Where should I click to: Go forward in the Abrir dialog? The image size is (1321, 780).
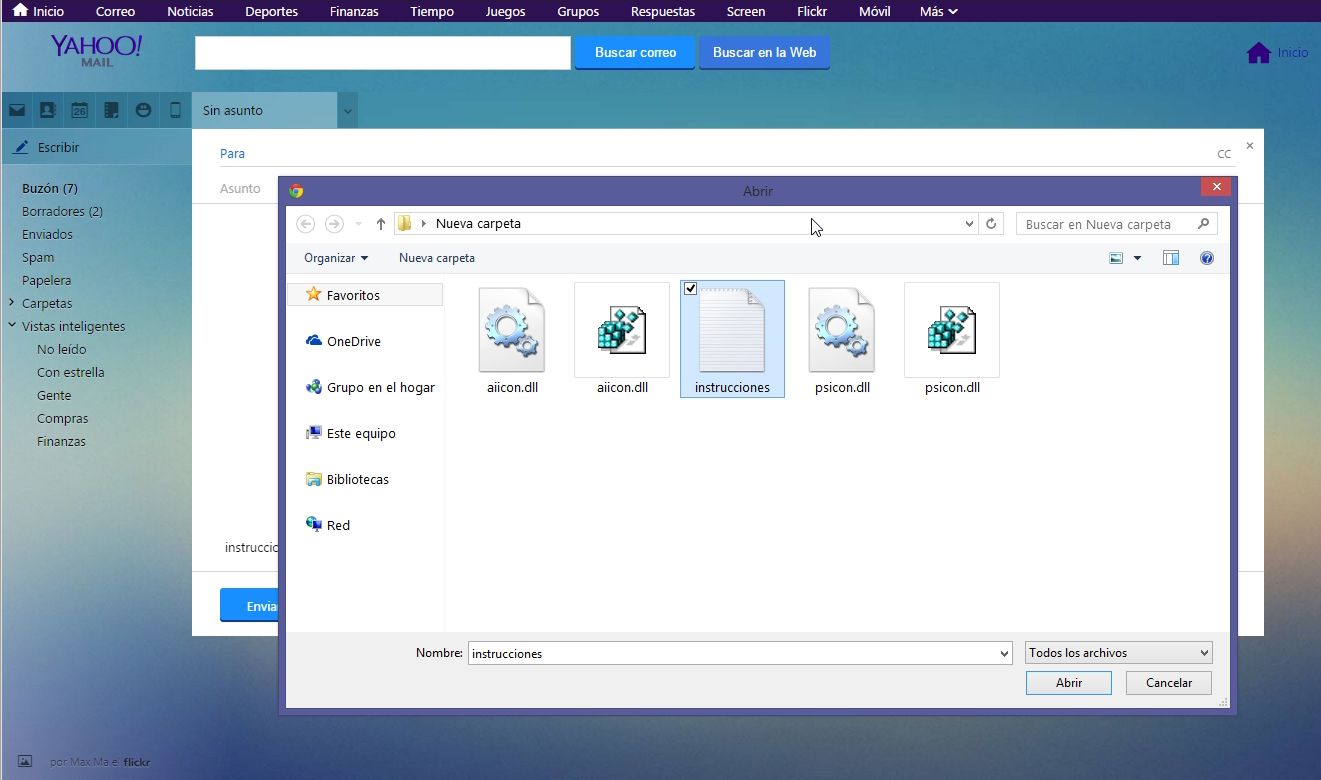[x=334, y=224]
